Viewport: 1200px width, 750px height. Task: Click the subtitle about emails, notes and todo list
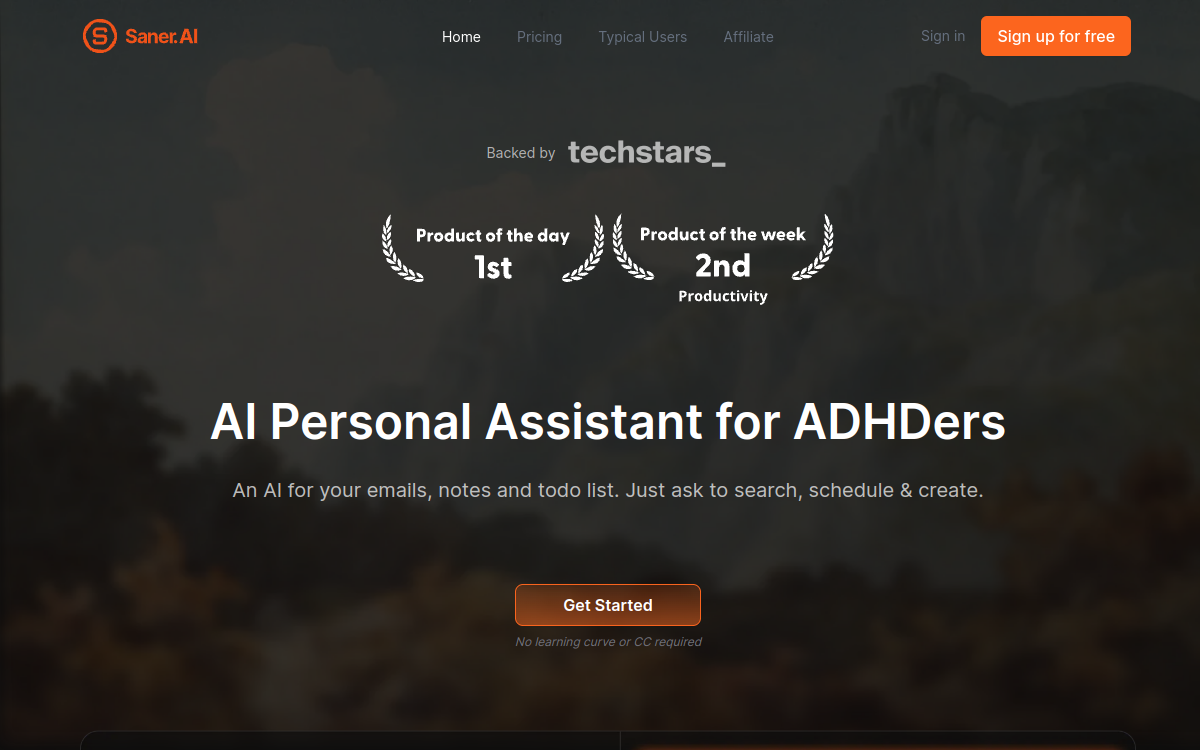pos(608,491)
